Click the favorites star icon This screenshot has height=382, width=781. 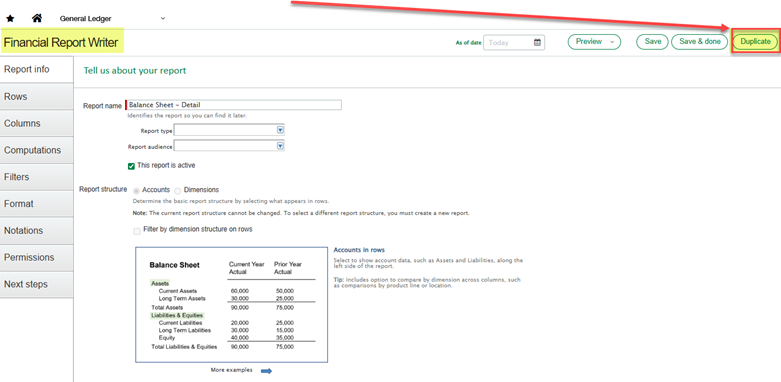coord(10,18)
